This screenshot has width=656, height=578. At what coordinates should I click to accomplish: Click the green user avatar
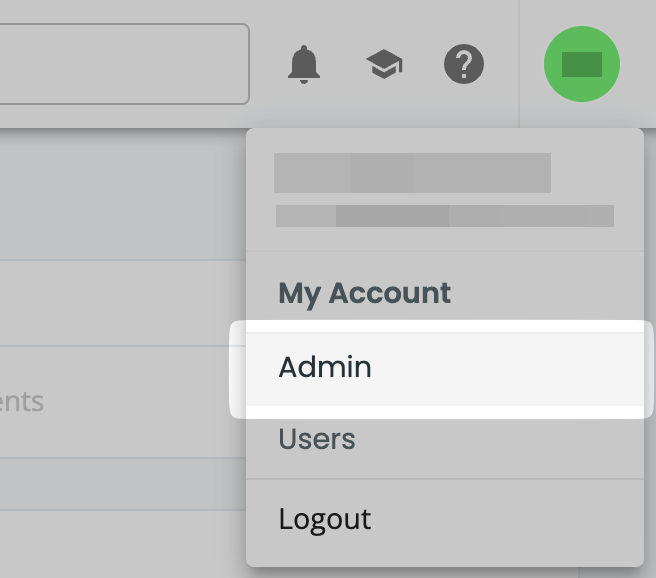[581, 65]
